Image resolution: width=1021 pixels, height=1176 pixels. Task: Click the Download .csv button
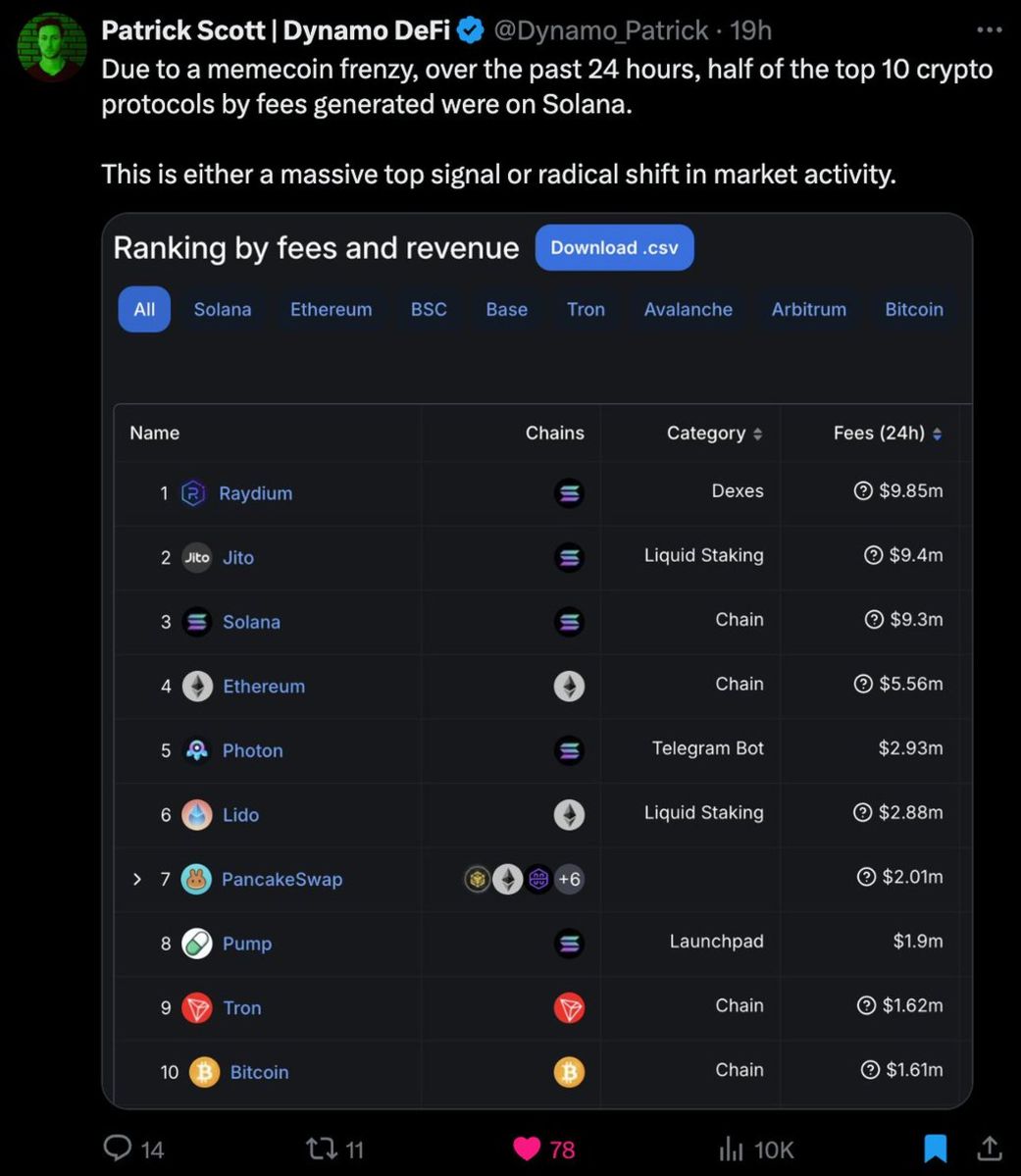614,248
